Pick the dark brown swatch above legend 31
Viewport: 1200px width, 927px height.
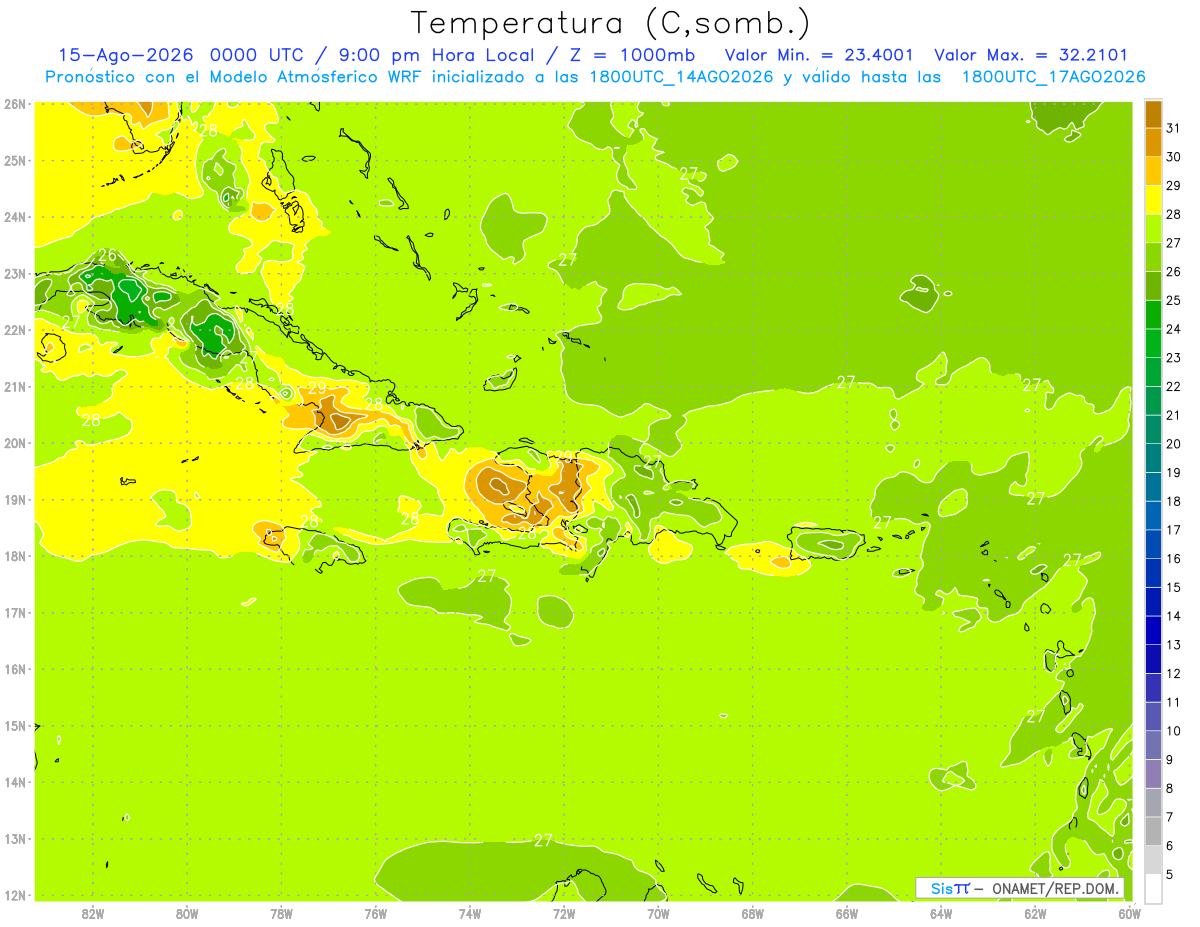pos(1153,114)
